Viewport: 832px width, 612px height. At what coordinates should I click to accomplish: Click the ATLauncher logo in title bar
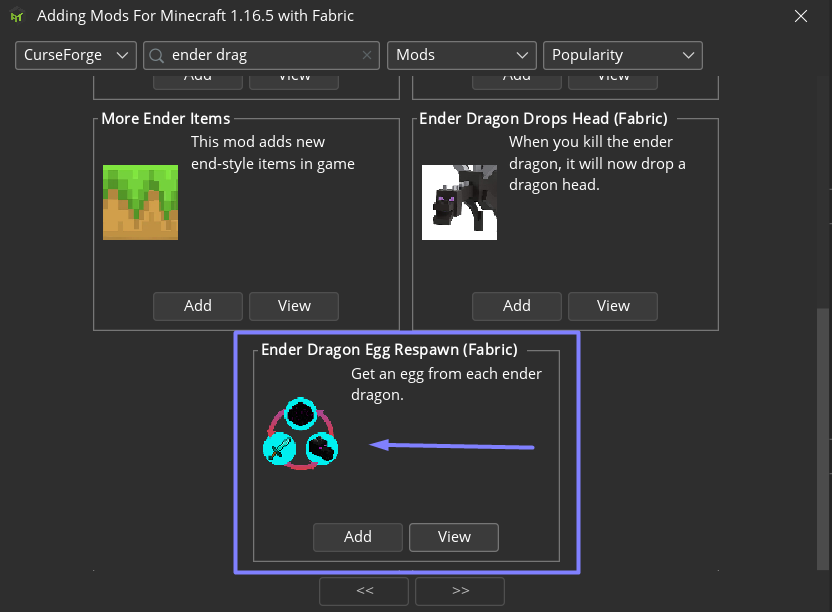pos(17,16)
